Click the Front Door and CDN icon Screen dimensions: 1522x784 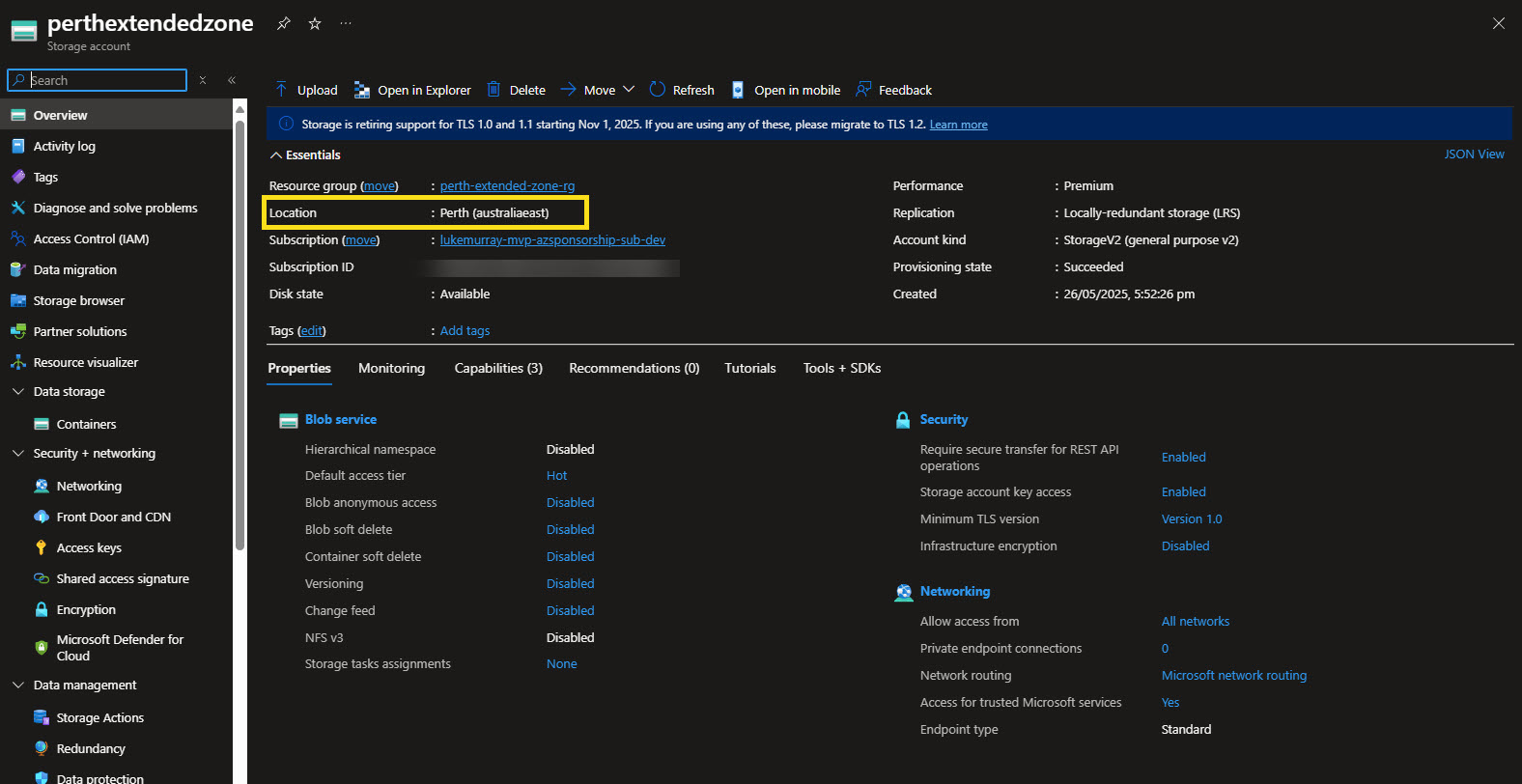click(x=41, y=517)
